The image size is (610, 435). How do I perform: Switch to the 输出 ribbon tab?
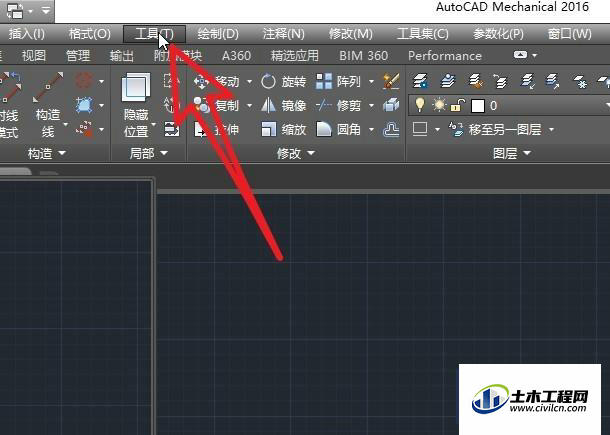click(x=122, y=56)
